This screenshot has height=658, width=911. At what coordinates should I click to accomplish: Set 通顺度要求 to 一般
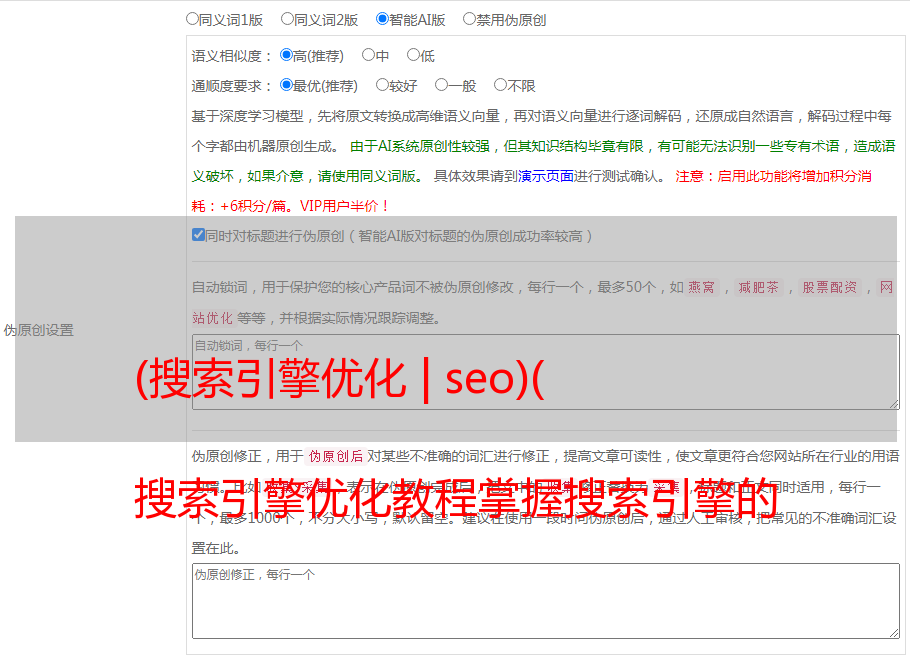pyautogui.click(x=442, y=85)
